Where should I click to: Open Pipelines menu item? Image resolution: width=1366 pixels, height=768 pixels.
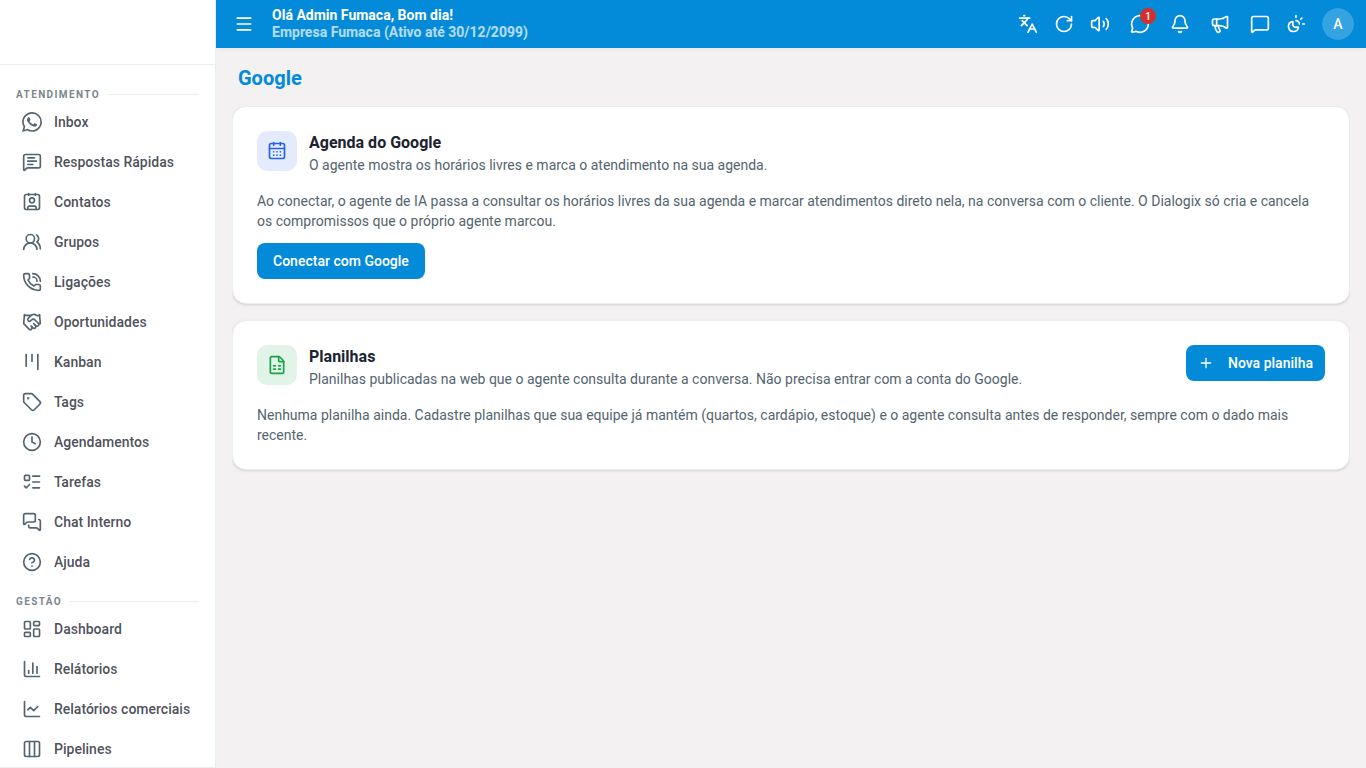click(108, 749)
